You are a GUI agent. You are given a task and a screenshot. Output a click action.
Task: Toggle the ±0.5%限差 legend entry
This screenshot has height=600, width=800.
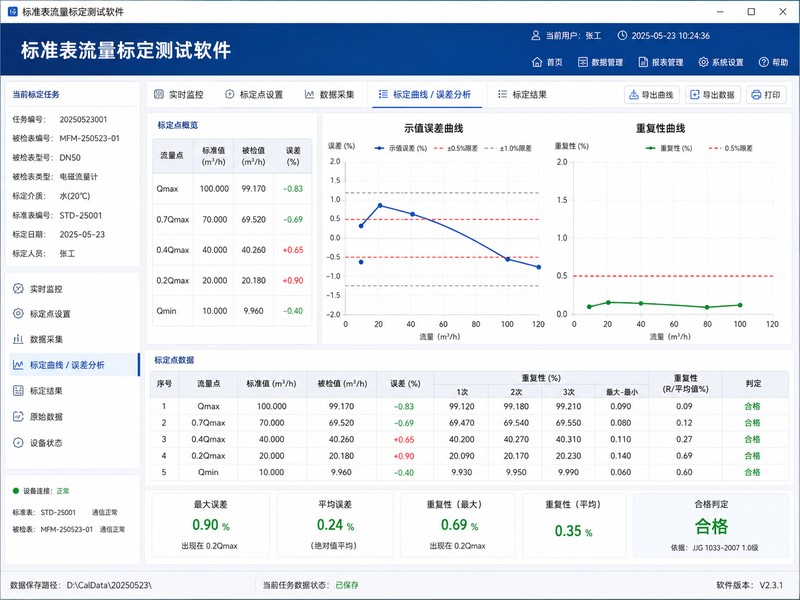(456, 148)
